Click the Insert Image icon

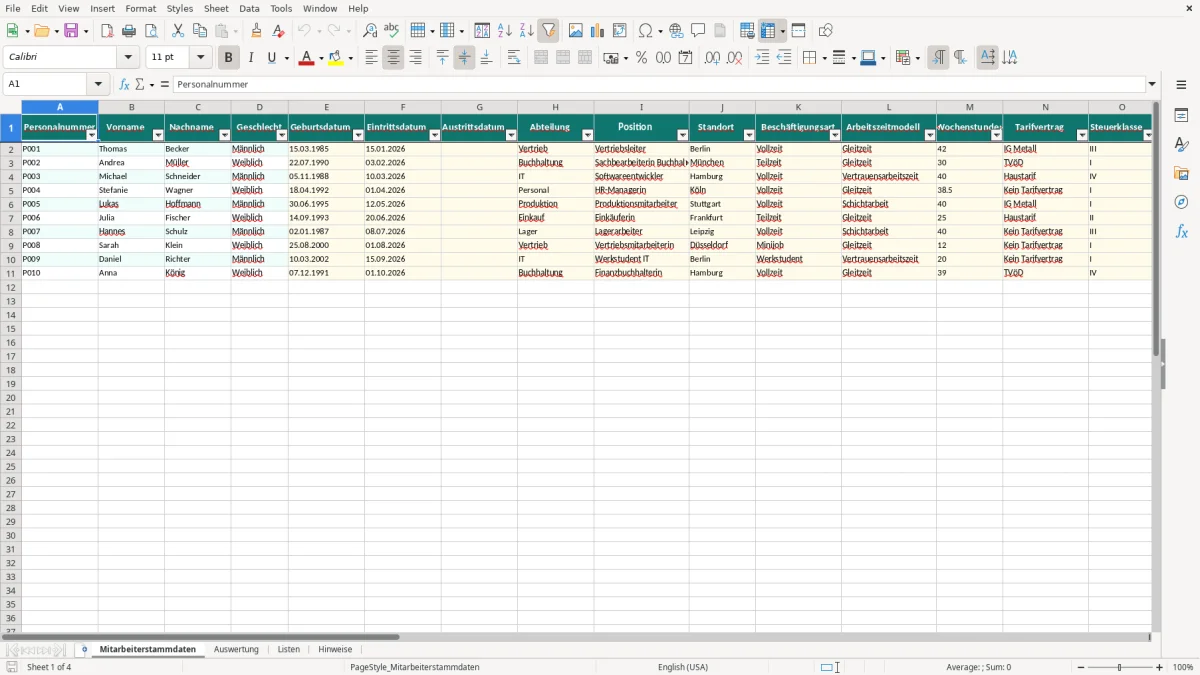click(576, 31)
